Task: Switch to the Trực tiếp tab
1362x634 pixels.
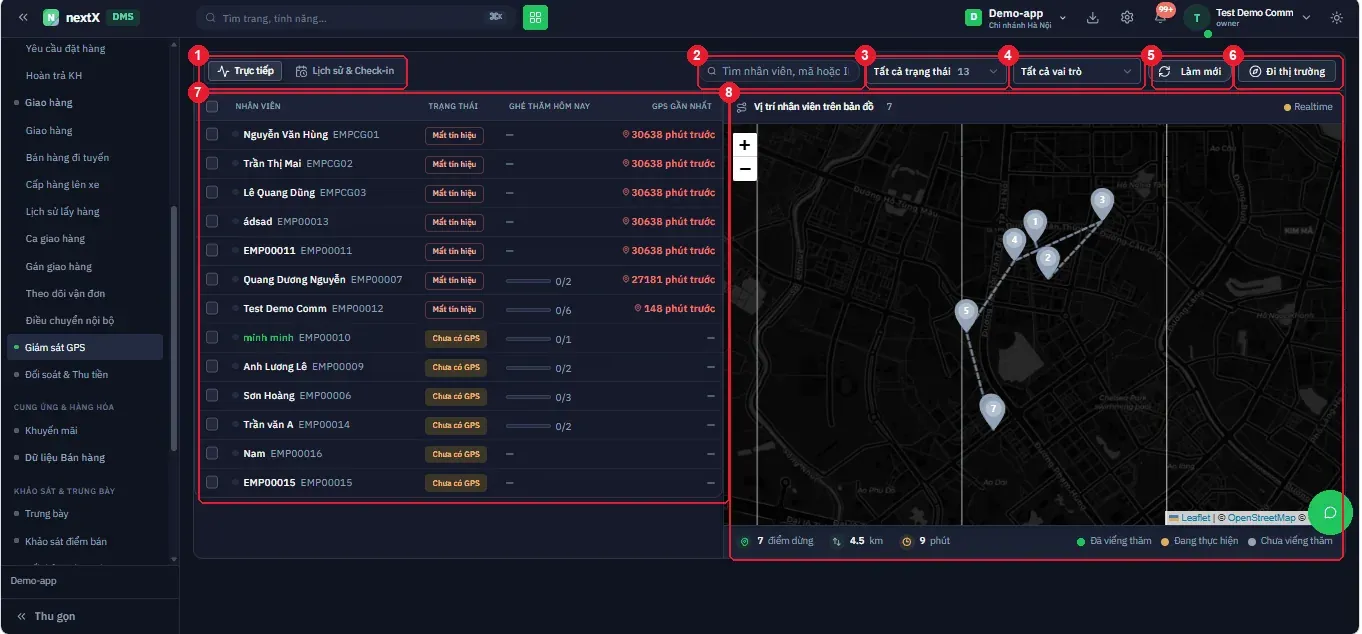Action: (245, 71)
